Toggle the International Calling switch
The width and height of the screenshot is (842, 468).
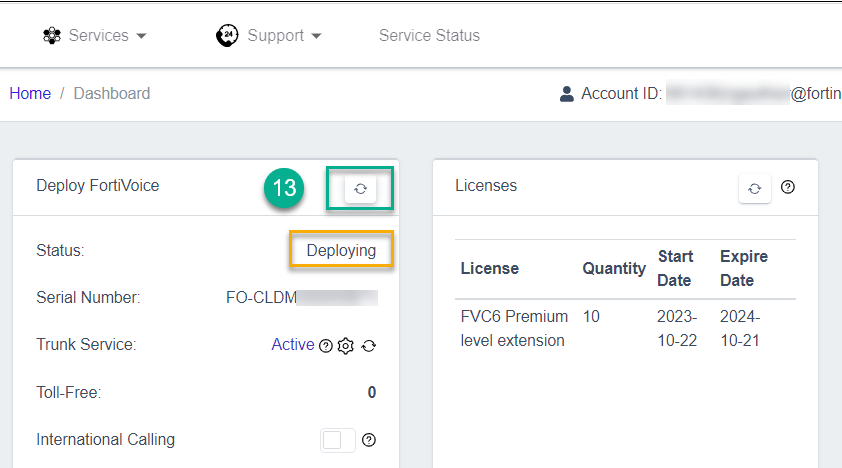point(338,440)
